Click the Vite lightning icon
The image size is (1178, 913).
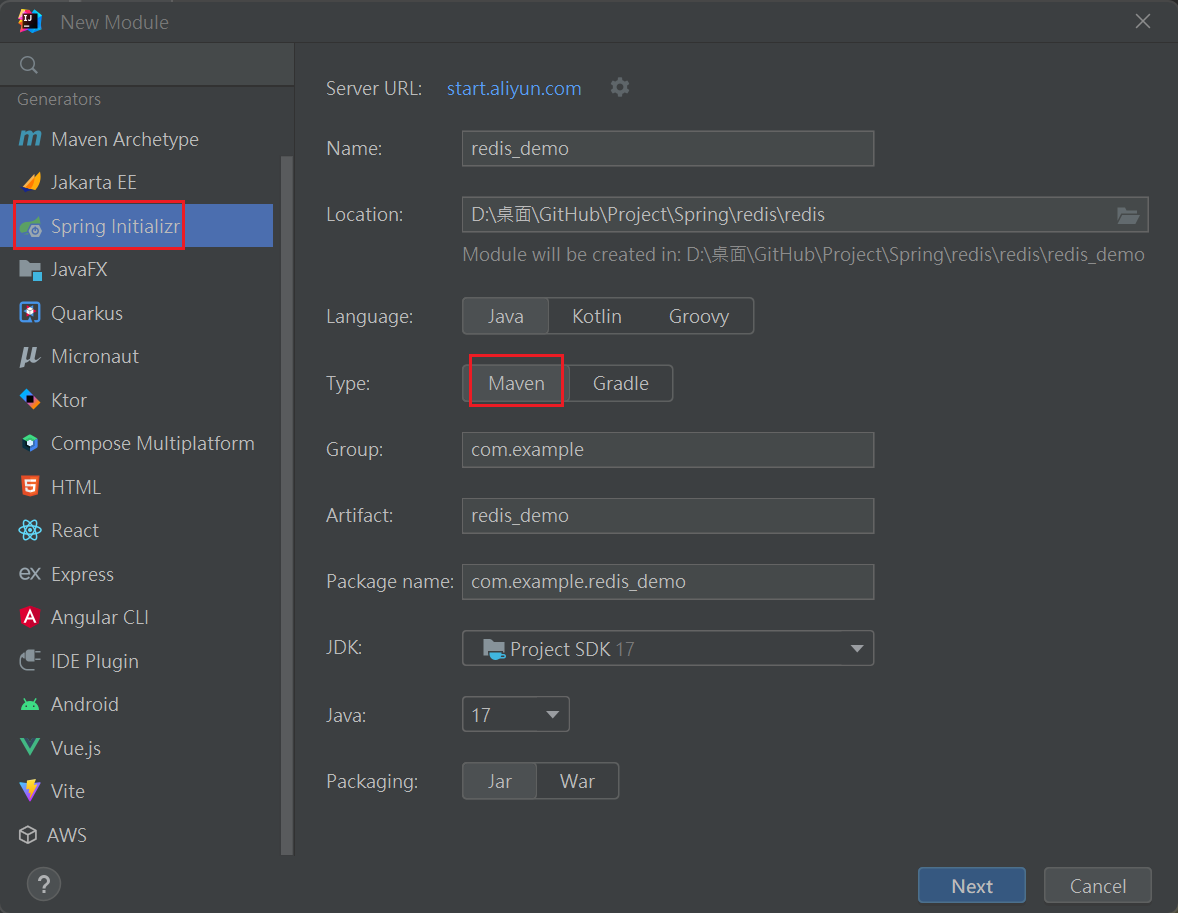[x=30, y=791]
